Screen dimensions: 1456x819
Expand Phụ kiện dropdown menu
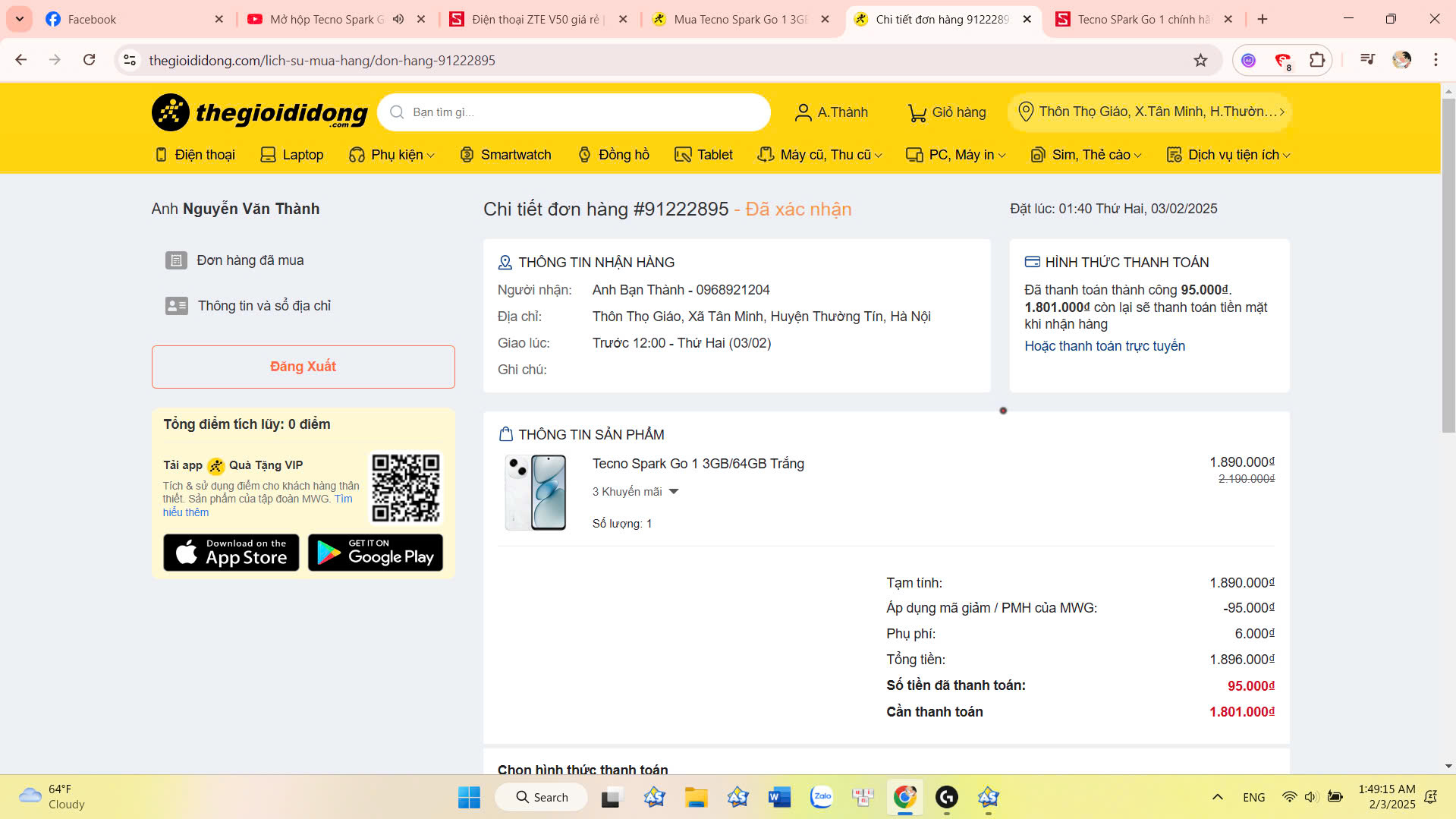pyautogui.click(x=392, y=155)
